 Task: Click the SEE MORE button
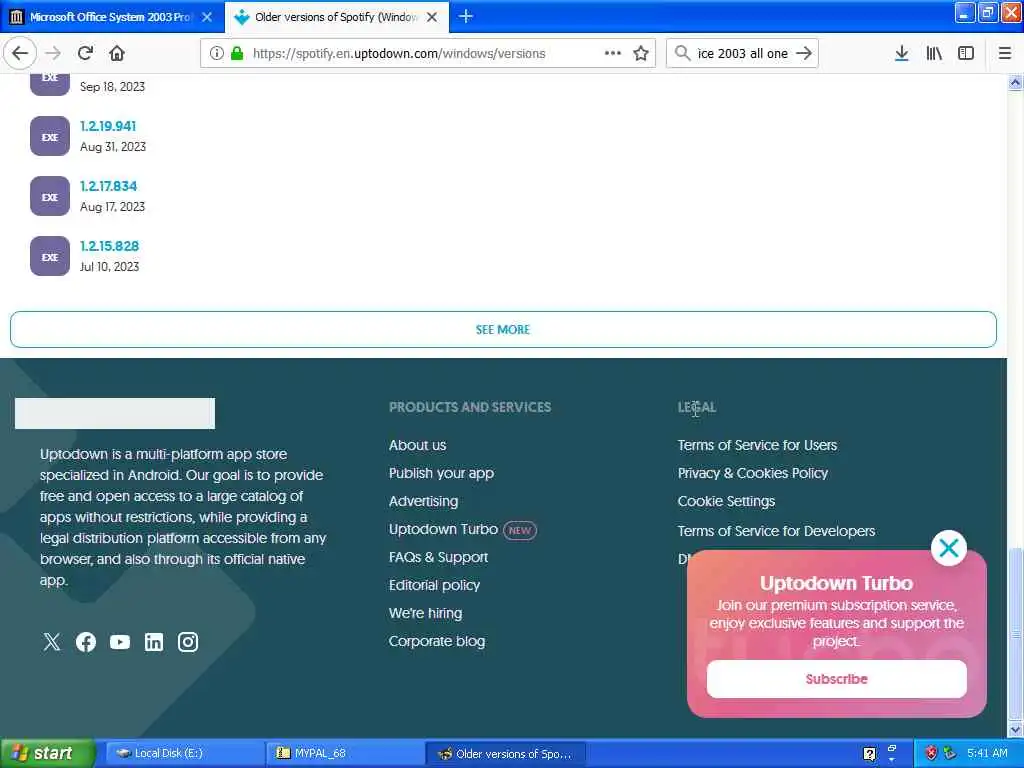503,329
